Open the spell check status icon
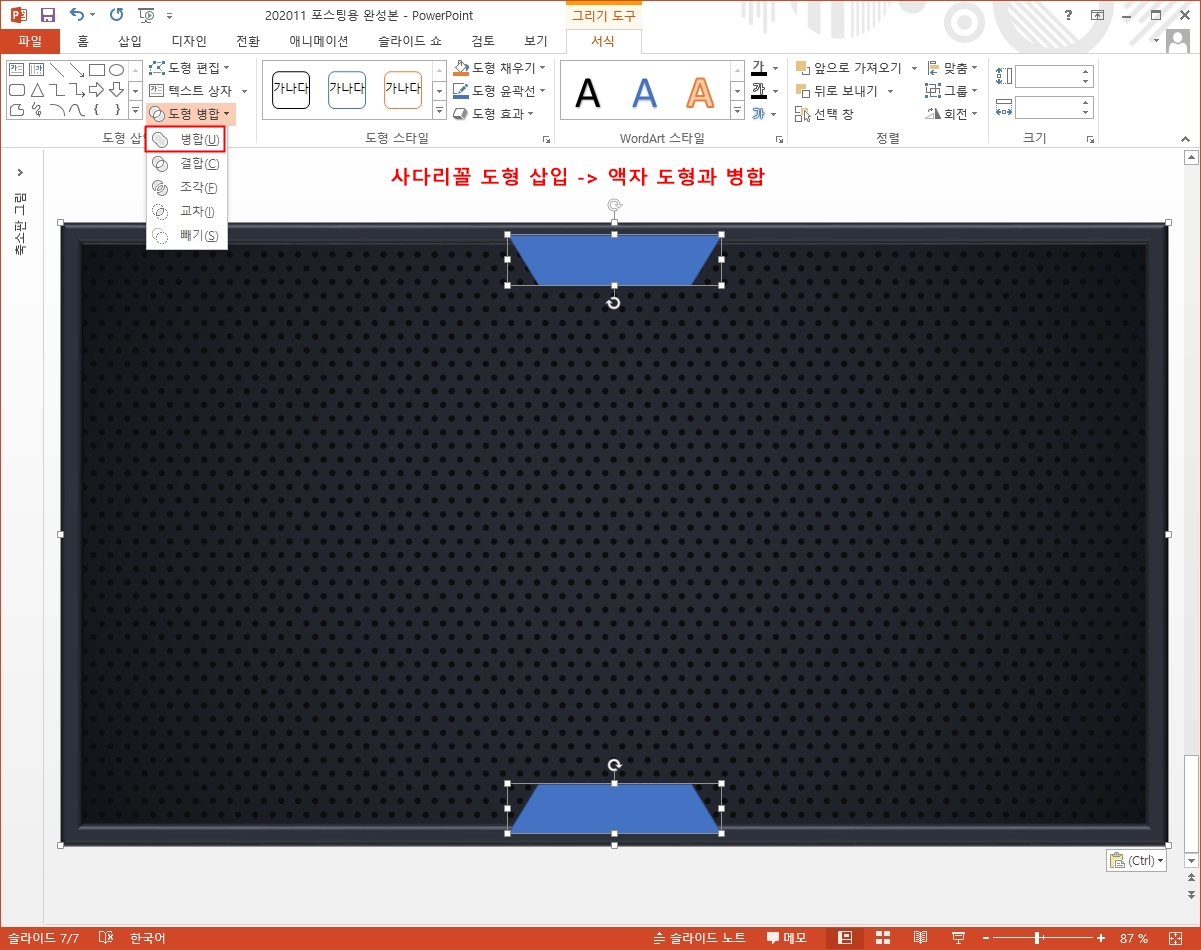The image size is (1201, 950). [x=106, y=938]
